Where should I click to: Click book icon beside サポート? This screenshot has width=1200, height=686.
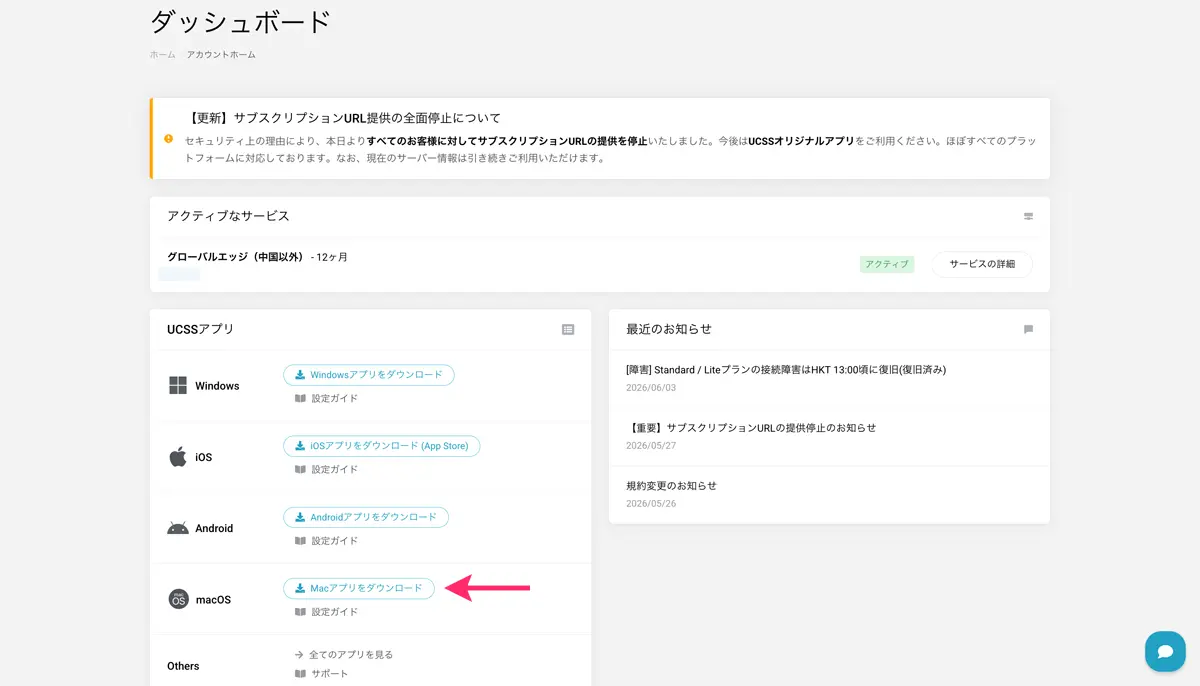[300, 673]
